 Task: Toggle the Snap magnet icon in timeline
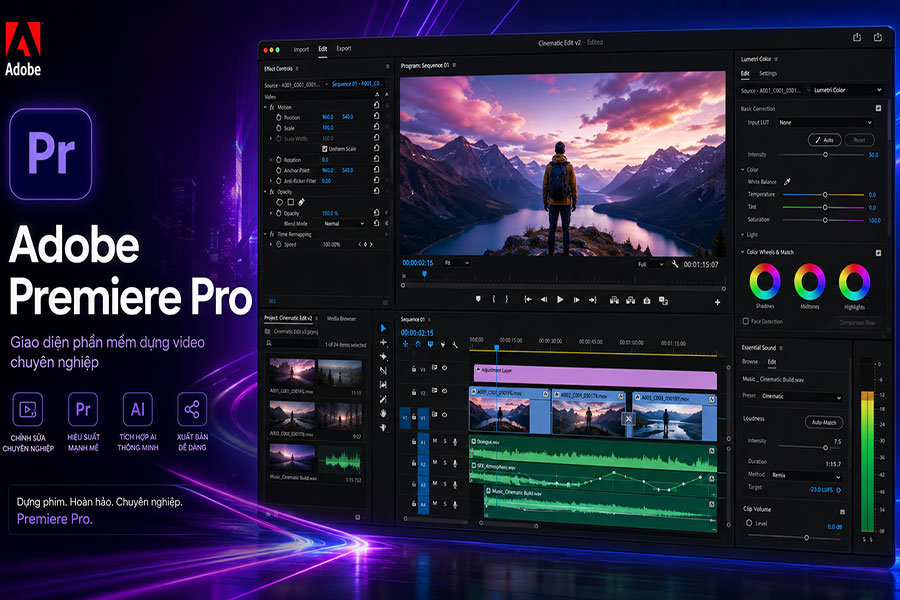[x=418, y=344]
